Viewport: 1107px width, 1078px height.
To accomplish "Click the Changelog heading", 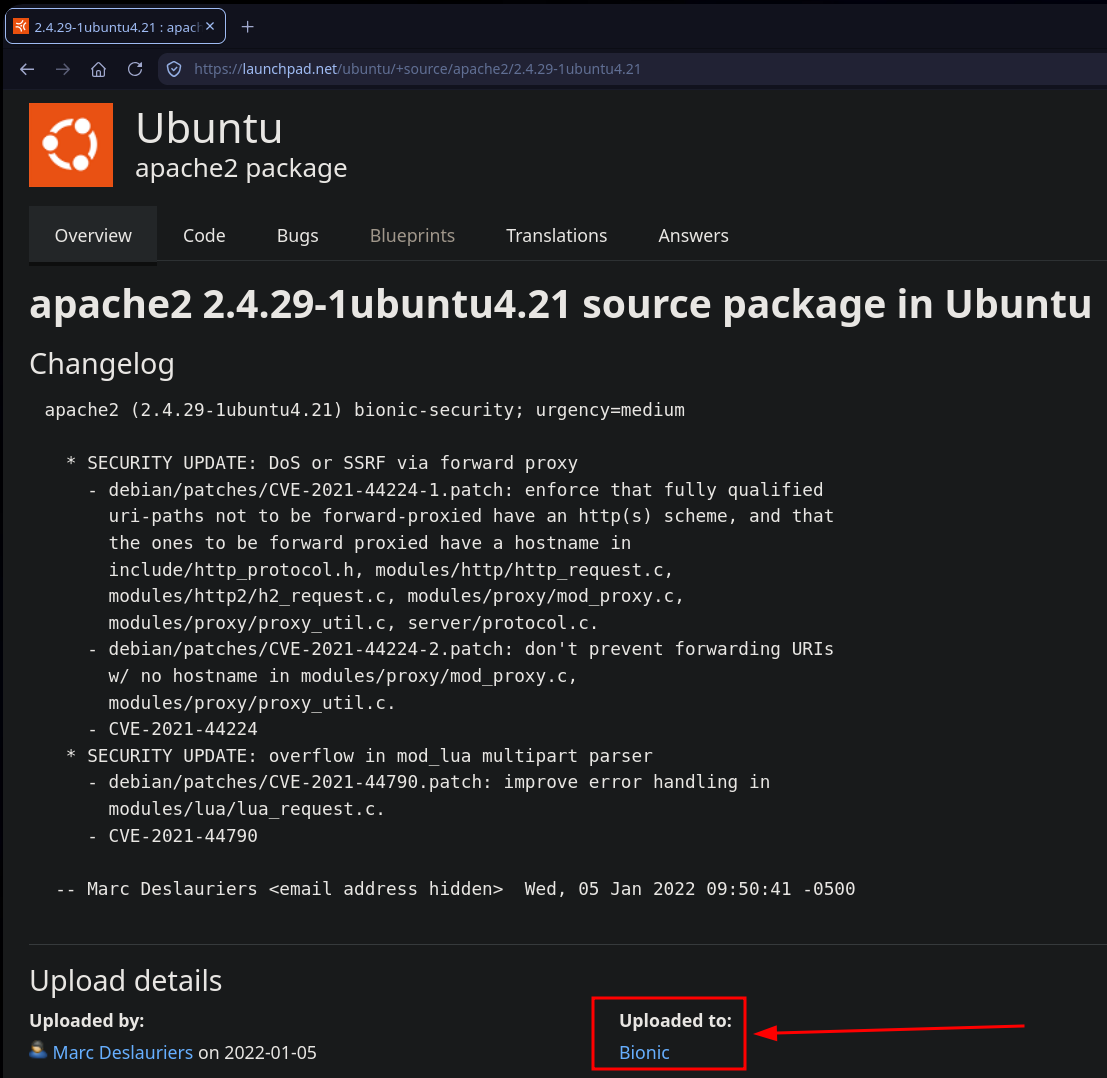I will coord(102,364).
